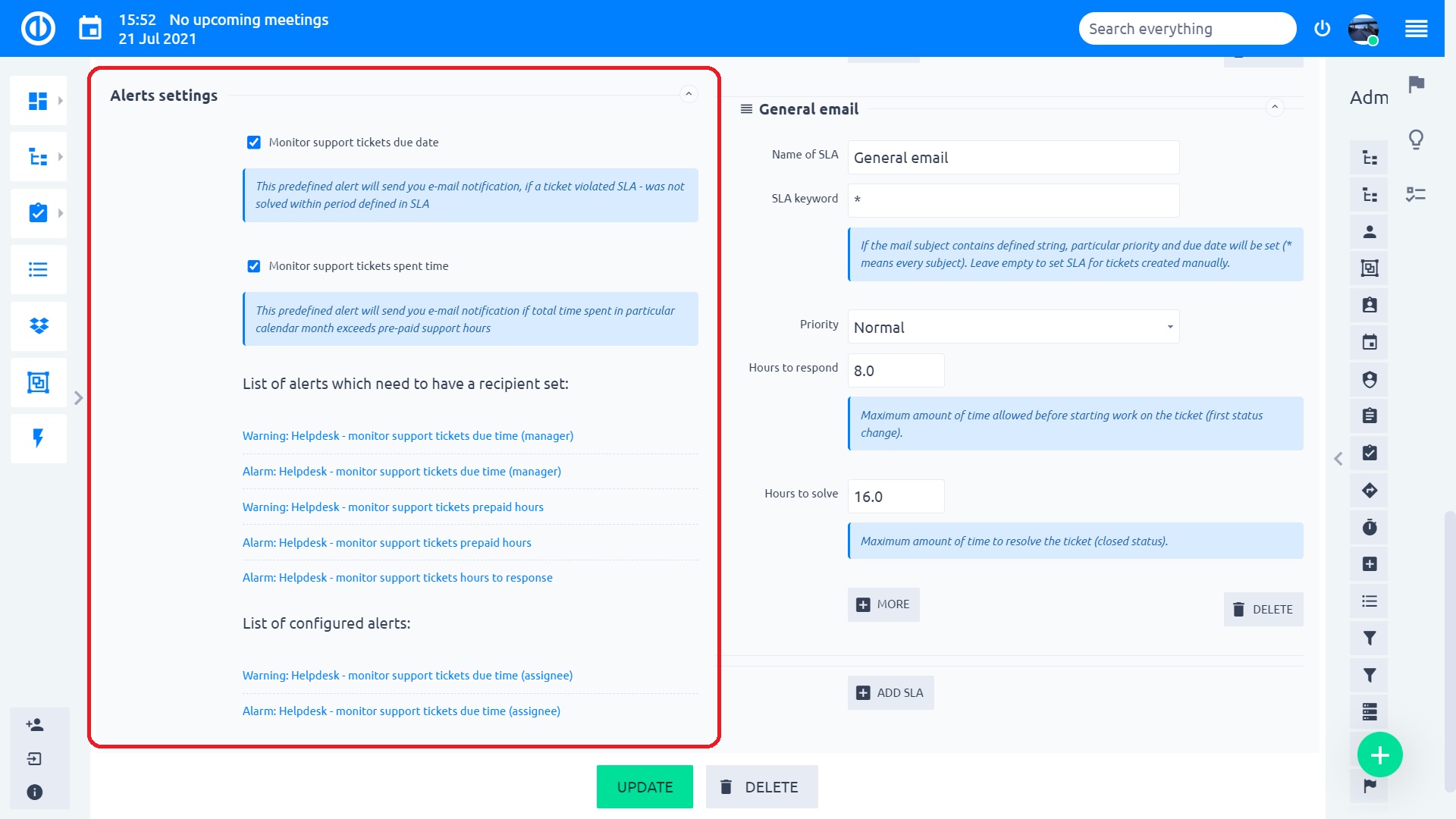The width and height of the screenshot is (1456, 819).
Task: Expand the project tree sidebar item arrow
Action: 61,157
